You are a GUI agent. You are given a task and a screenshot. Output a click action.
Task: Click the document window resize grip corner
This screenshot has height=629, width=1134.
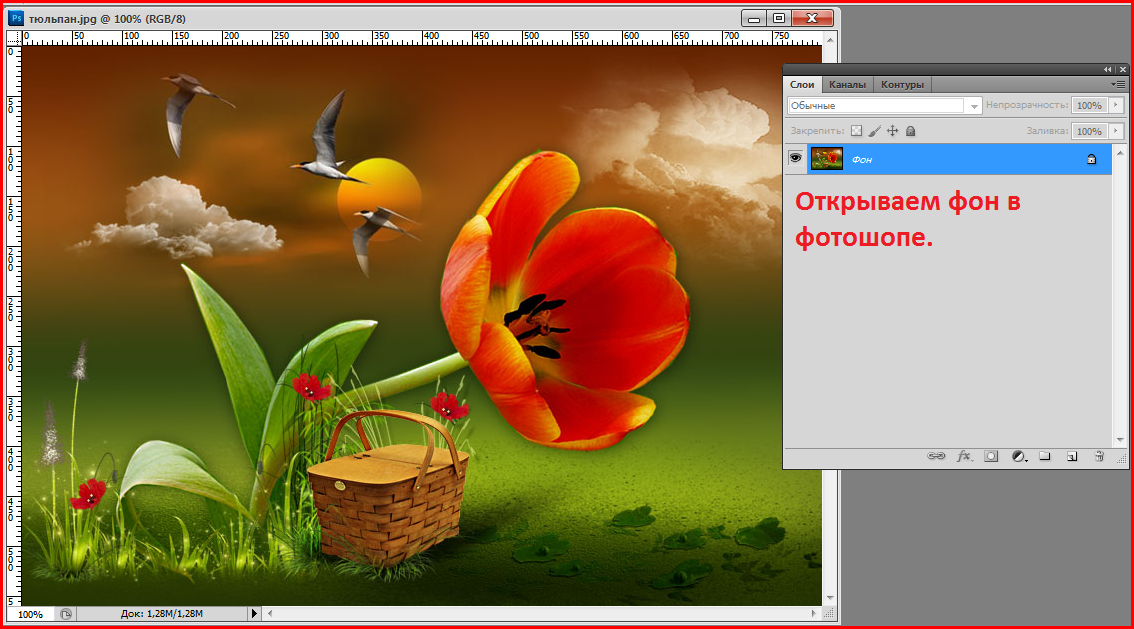tap(830, 614)
